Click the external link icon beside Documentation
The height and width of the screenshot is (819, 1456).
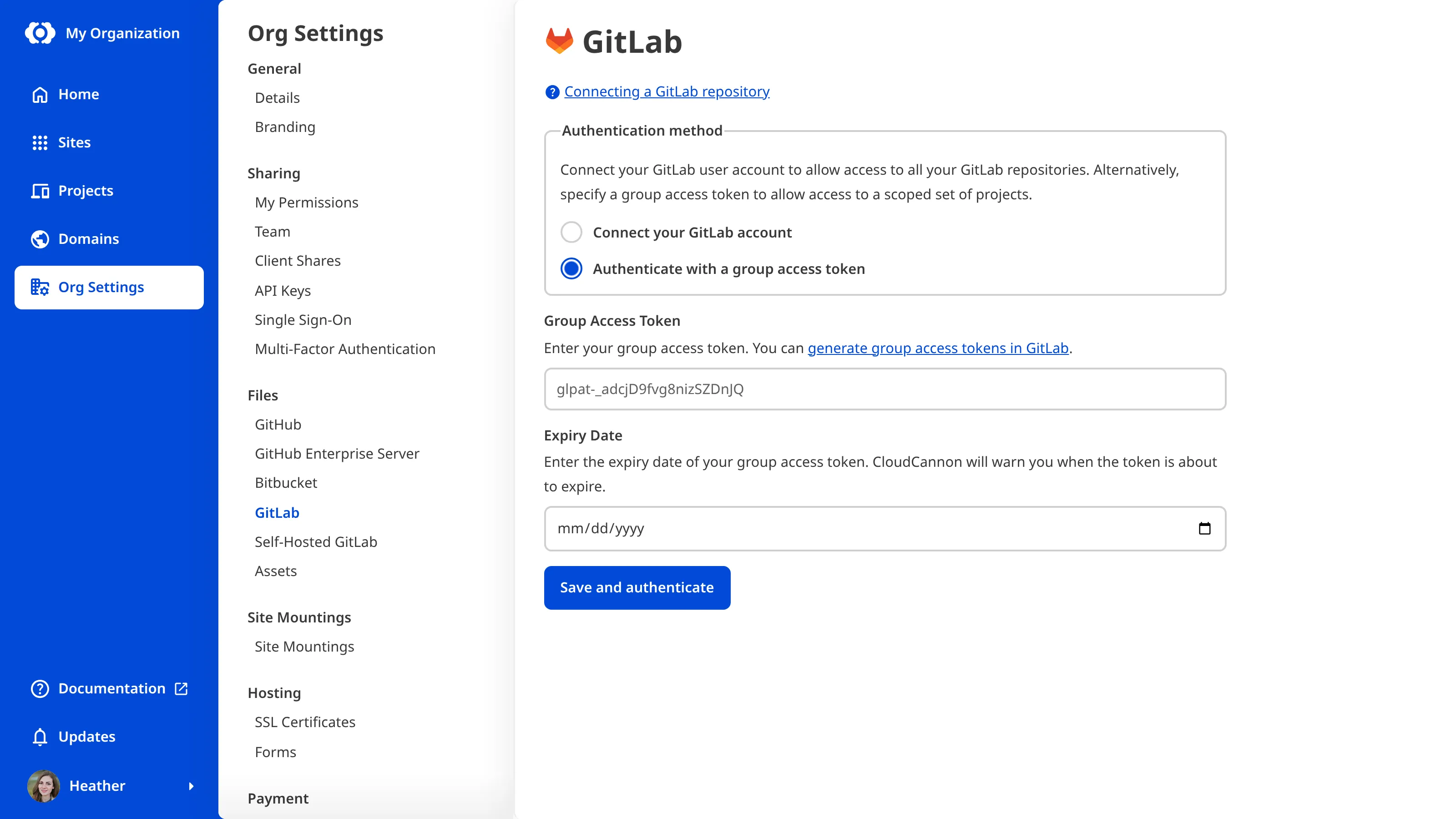181,688
